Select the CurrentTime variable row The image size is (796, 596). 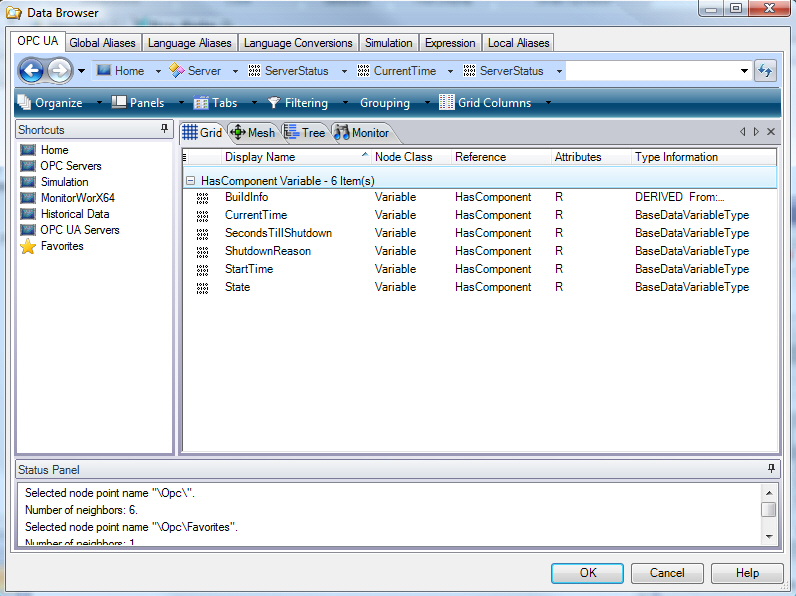tap(256, 215)
